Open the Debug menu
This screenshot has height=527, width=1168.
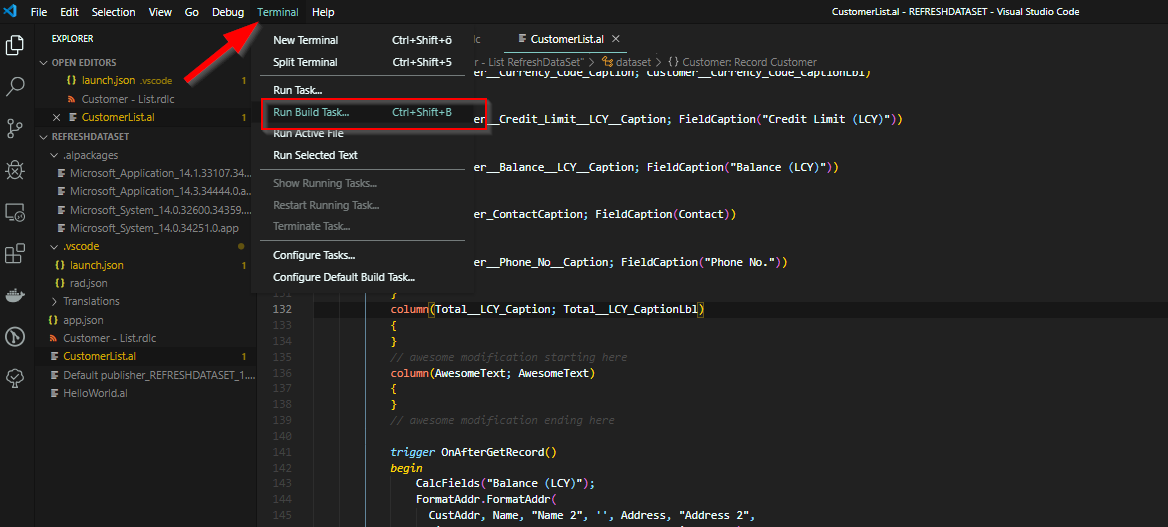tap(227, 12)
